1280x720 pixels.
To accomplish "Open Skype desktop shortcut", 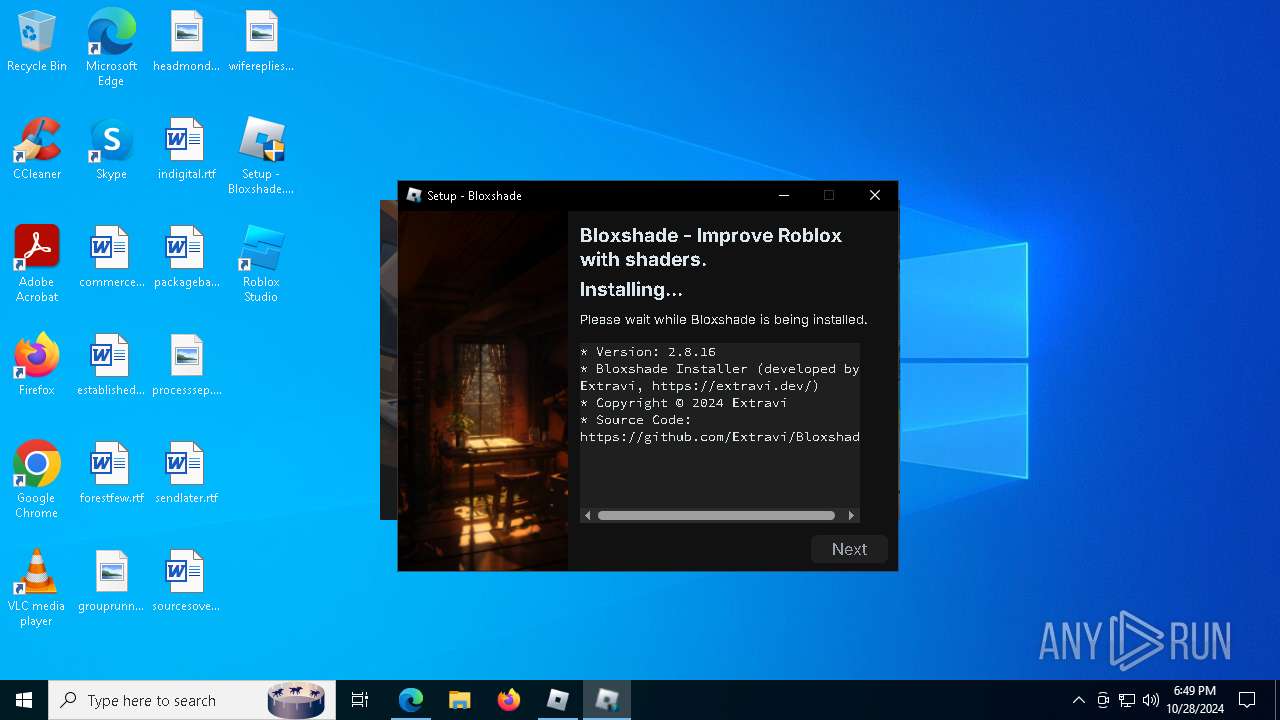I will pos(111,150).
